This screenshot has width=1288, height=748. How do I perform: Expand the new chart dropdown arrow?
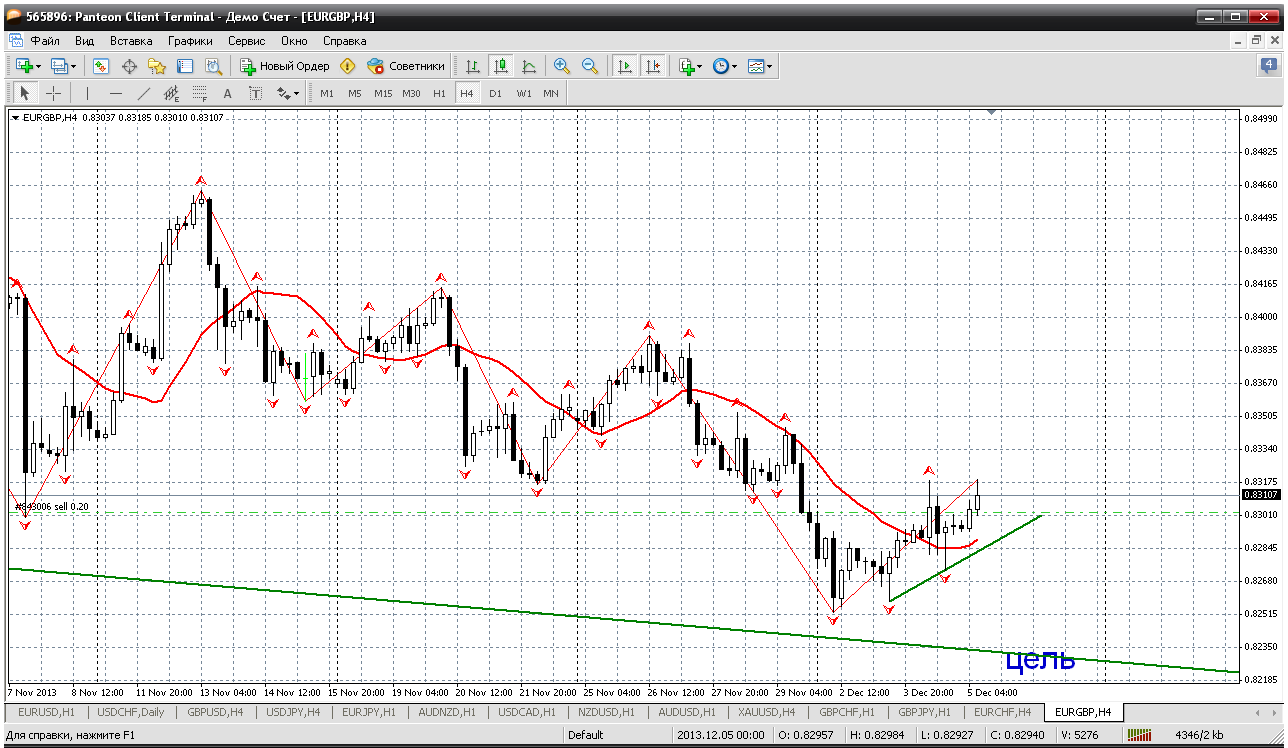39,66
